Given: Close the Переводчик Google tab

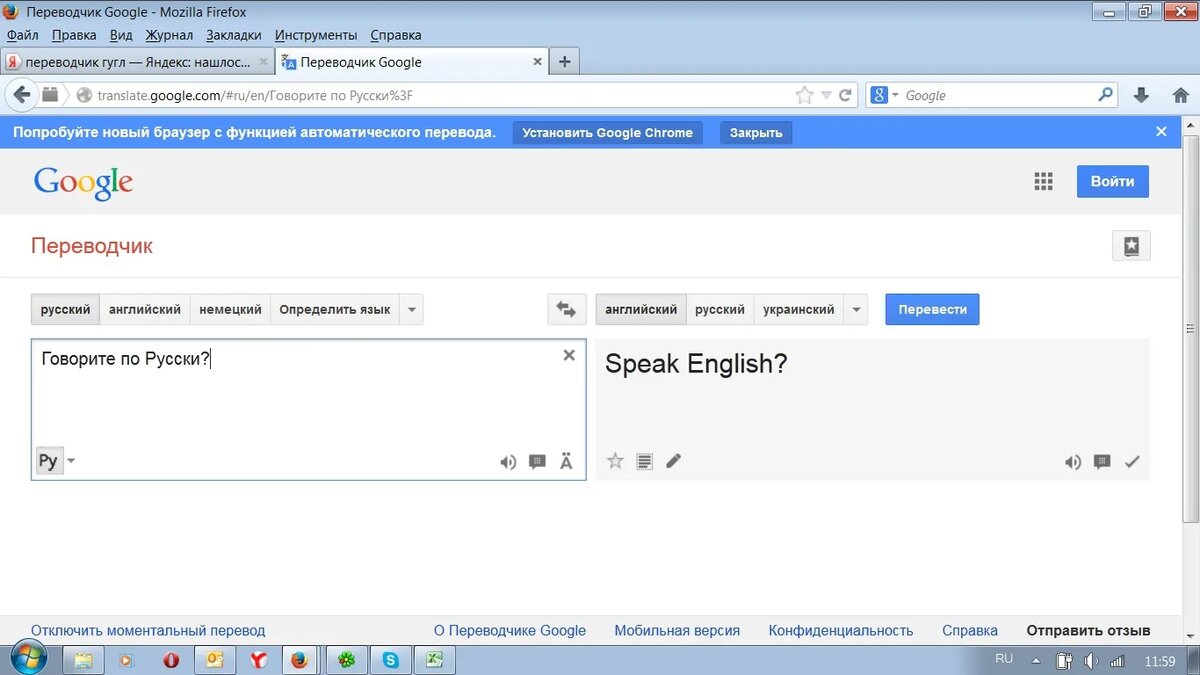Looking at the screenshot, I should 537,61.
